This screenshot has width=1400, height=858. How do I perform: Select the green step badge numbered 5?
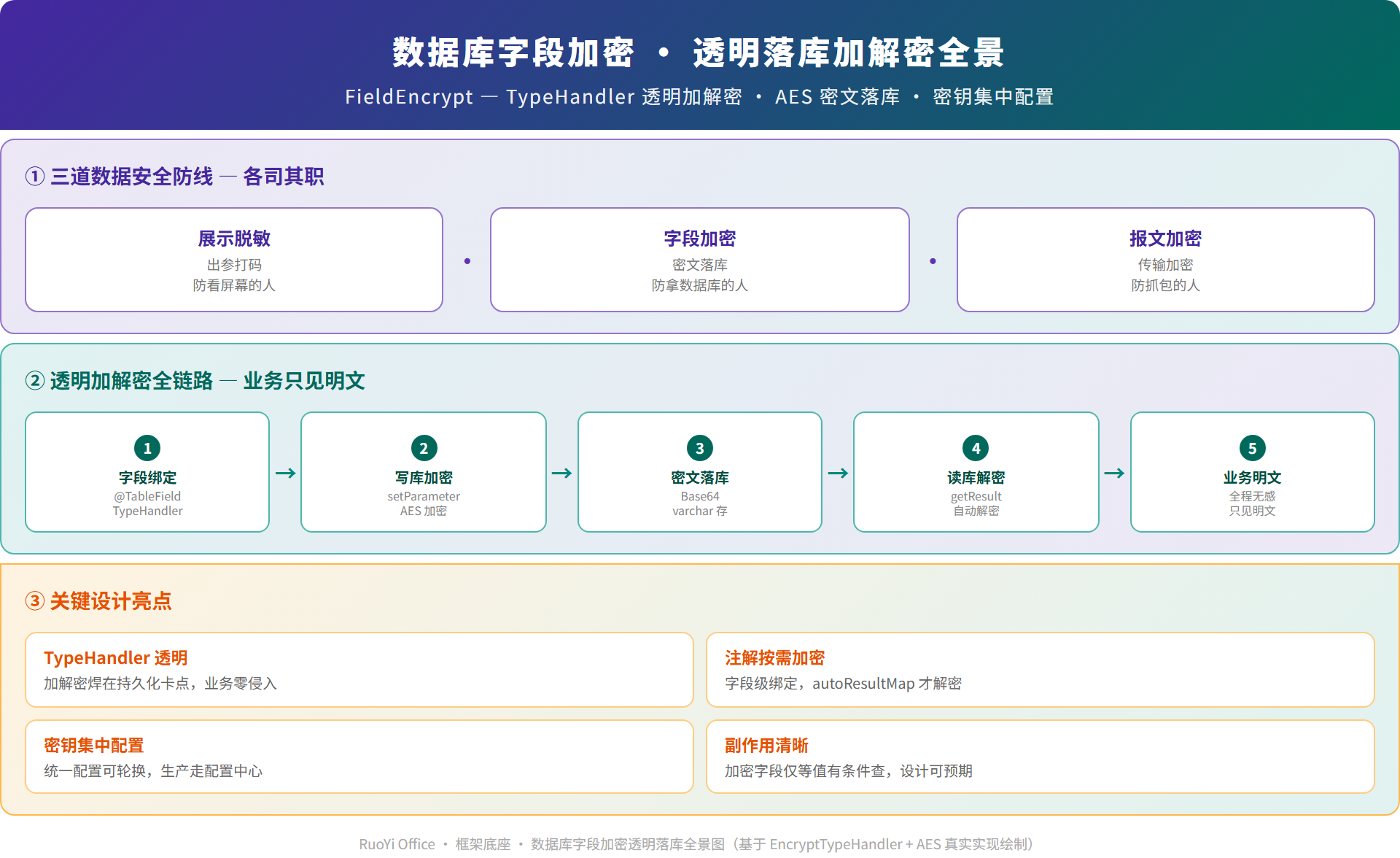tap(1252, 448)
